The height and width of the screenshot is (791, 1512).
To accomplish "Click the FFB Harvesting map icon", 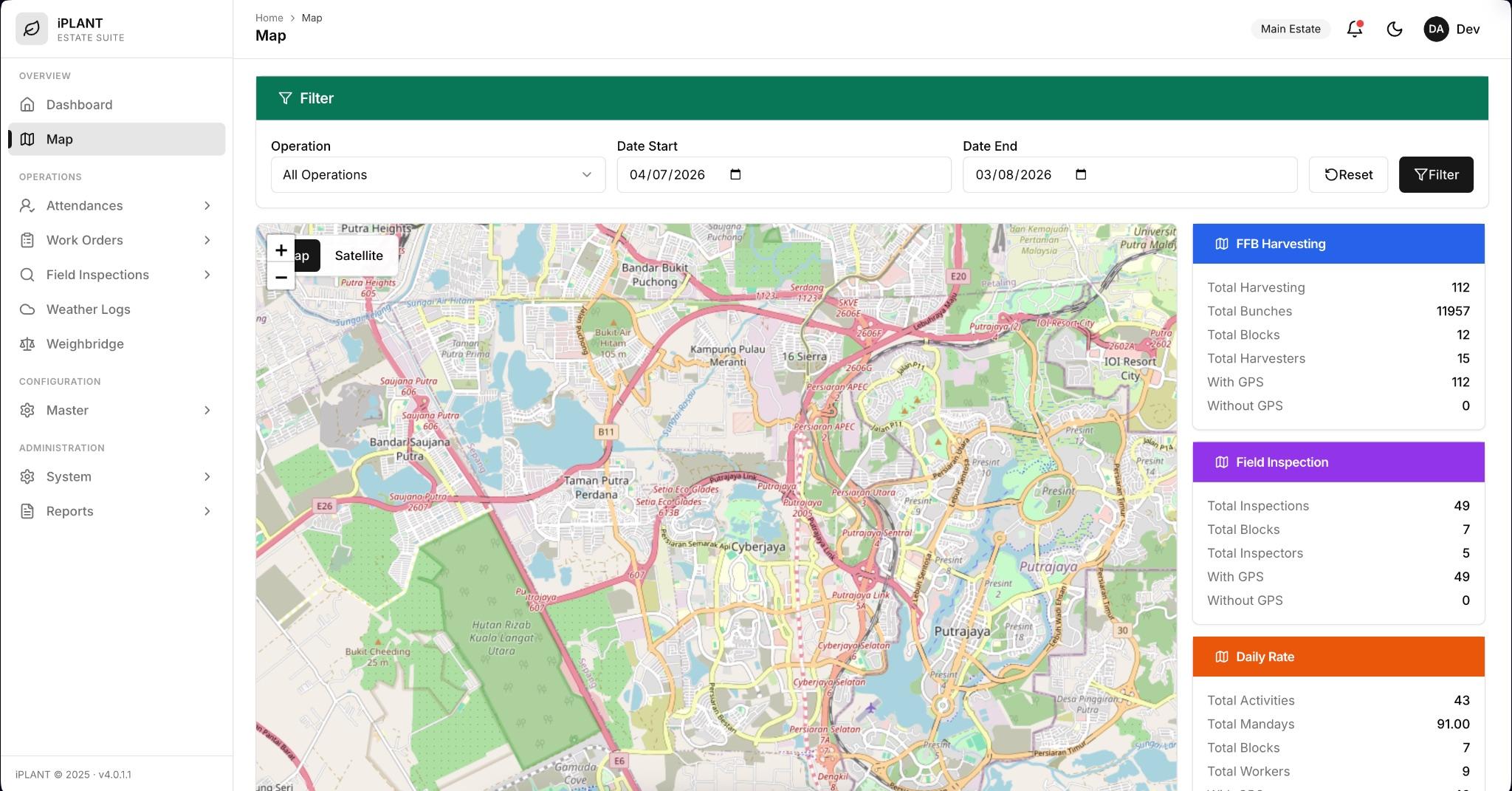I will [1222, 244].
